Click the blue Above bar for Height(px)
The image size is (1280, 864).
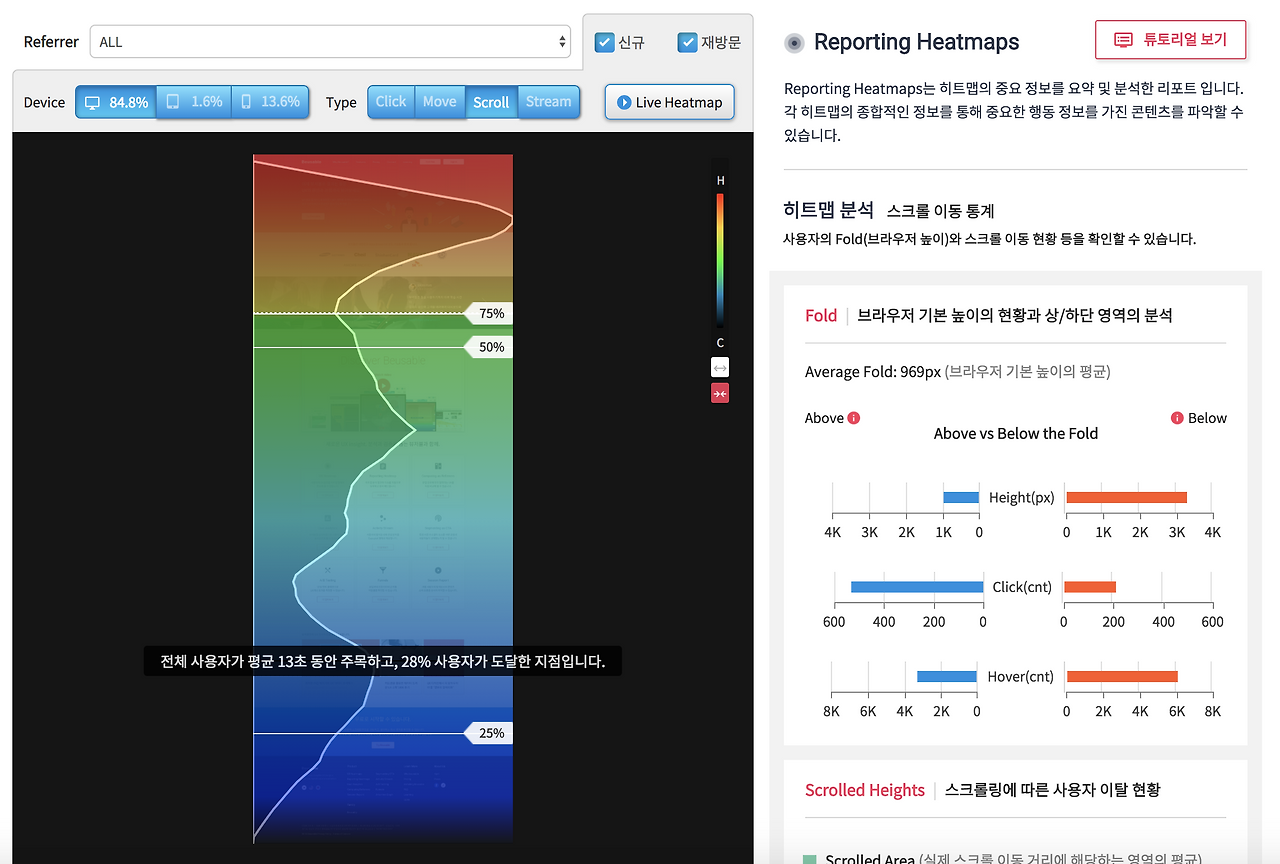click(961, 497)
